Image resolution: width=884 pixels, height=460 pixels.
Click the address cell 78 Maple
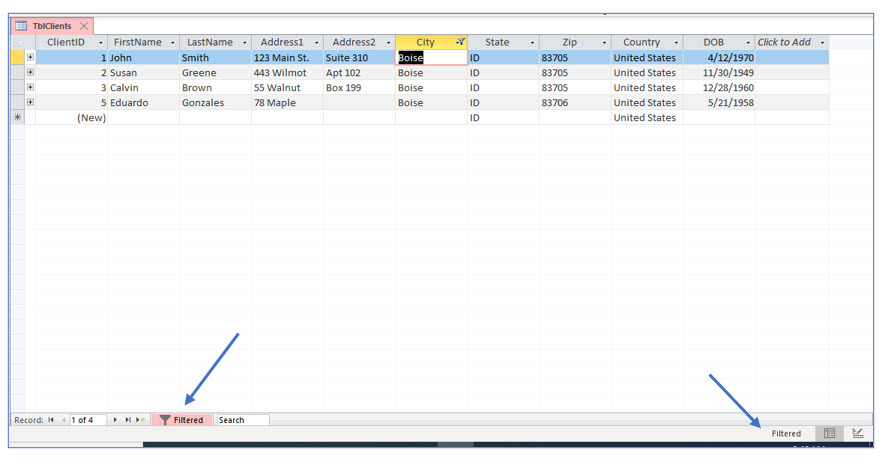click(x=287, y=103)
